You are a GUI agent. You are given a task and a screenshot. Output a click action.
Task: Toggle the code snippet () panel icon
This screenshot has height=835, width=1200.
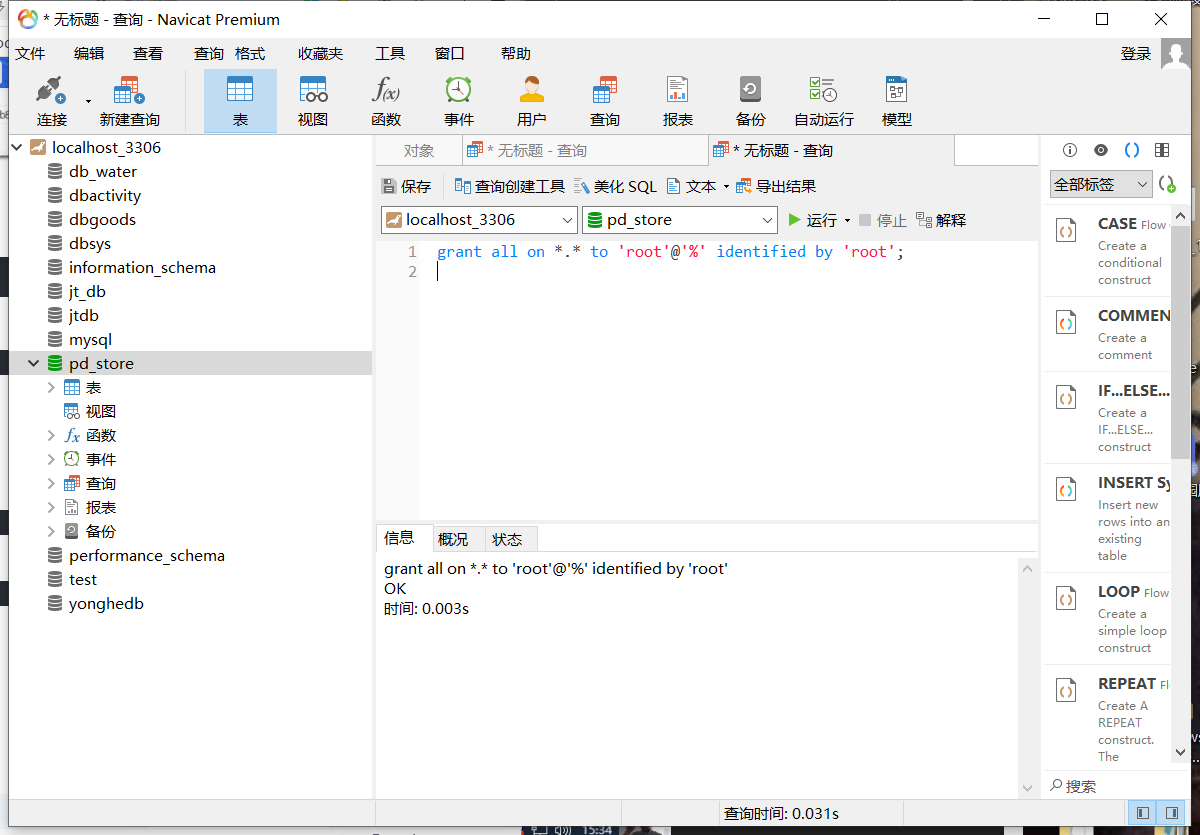pos(1131,149)
